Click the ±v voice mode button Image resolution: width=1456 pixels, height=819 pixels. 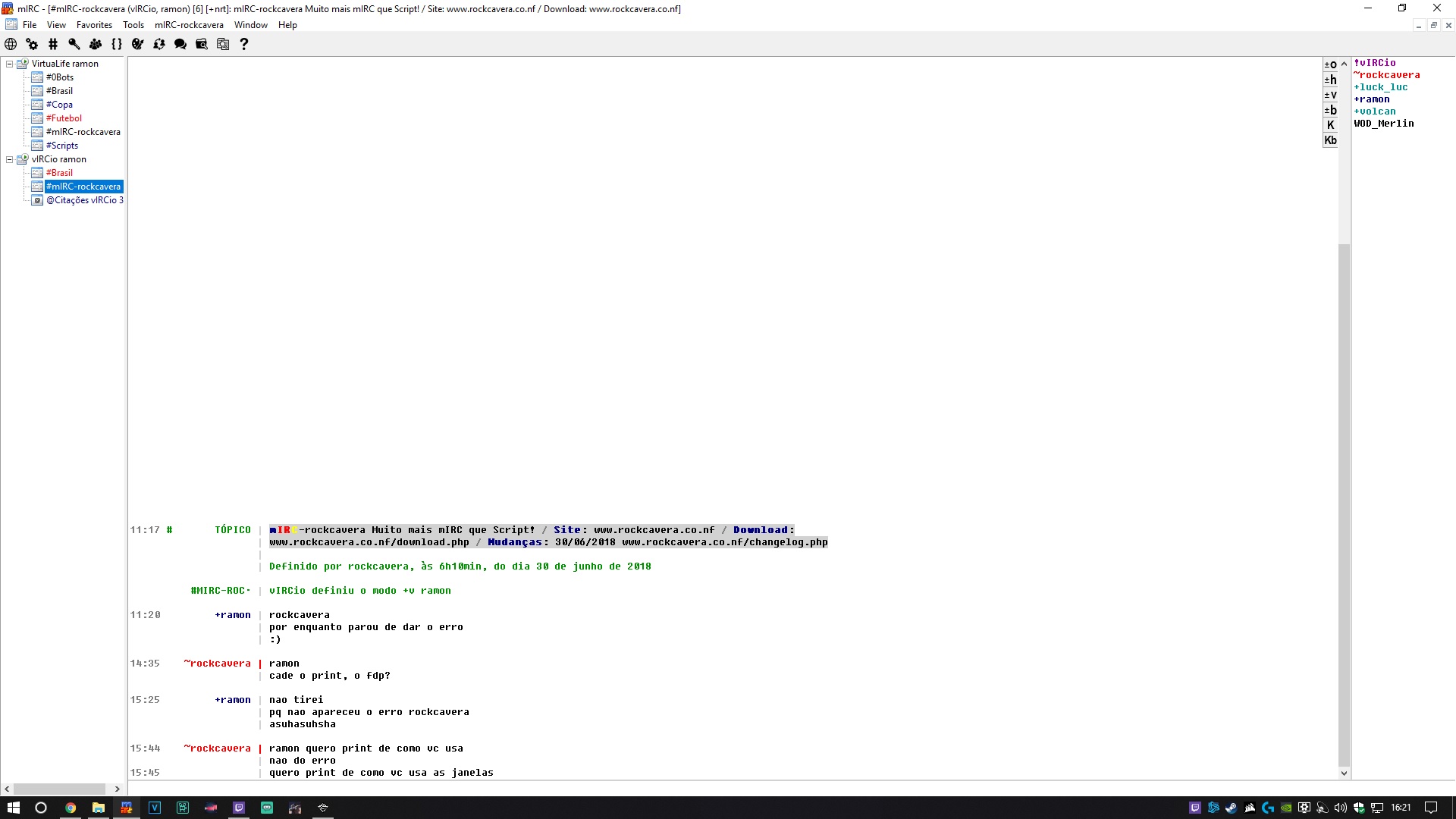[x=1330, y=95]
